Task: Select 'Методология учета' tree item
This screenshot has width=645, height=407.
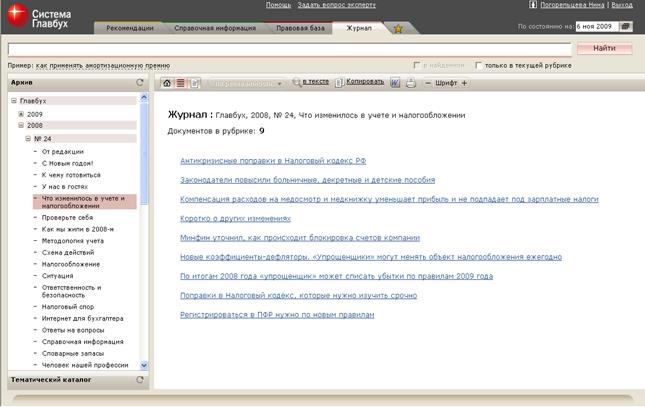Action: (73, 241)
